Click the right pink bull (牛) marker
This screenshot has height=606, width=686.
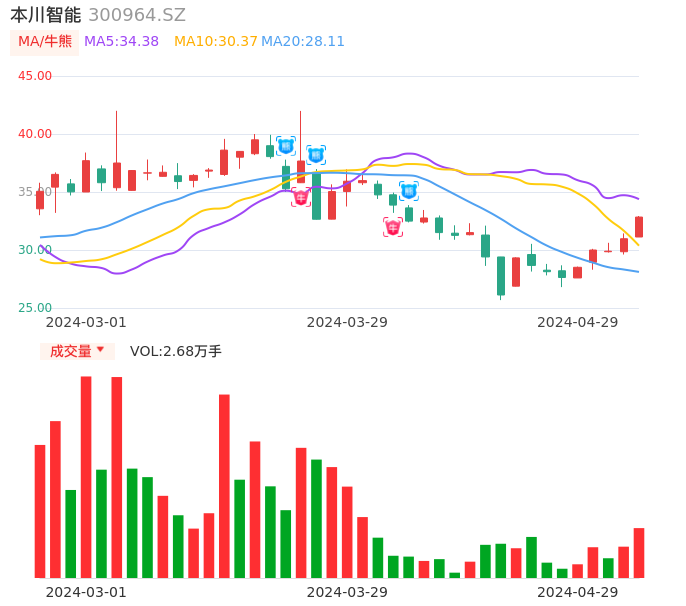393,228
